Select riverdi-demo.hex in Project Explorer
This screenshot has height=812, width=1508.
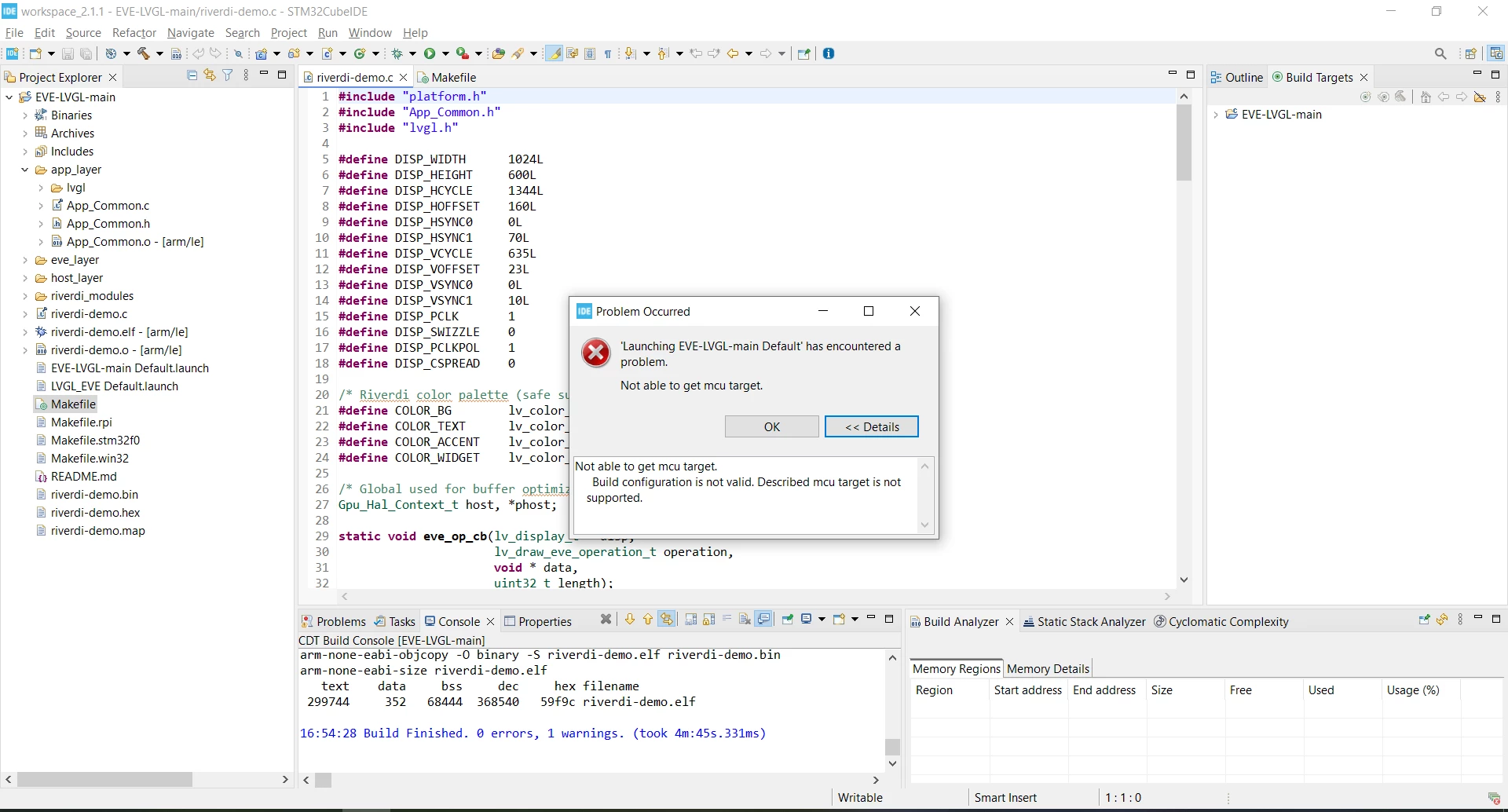(x=95, y=512)
